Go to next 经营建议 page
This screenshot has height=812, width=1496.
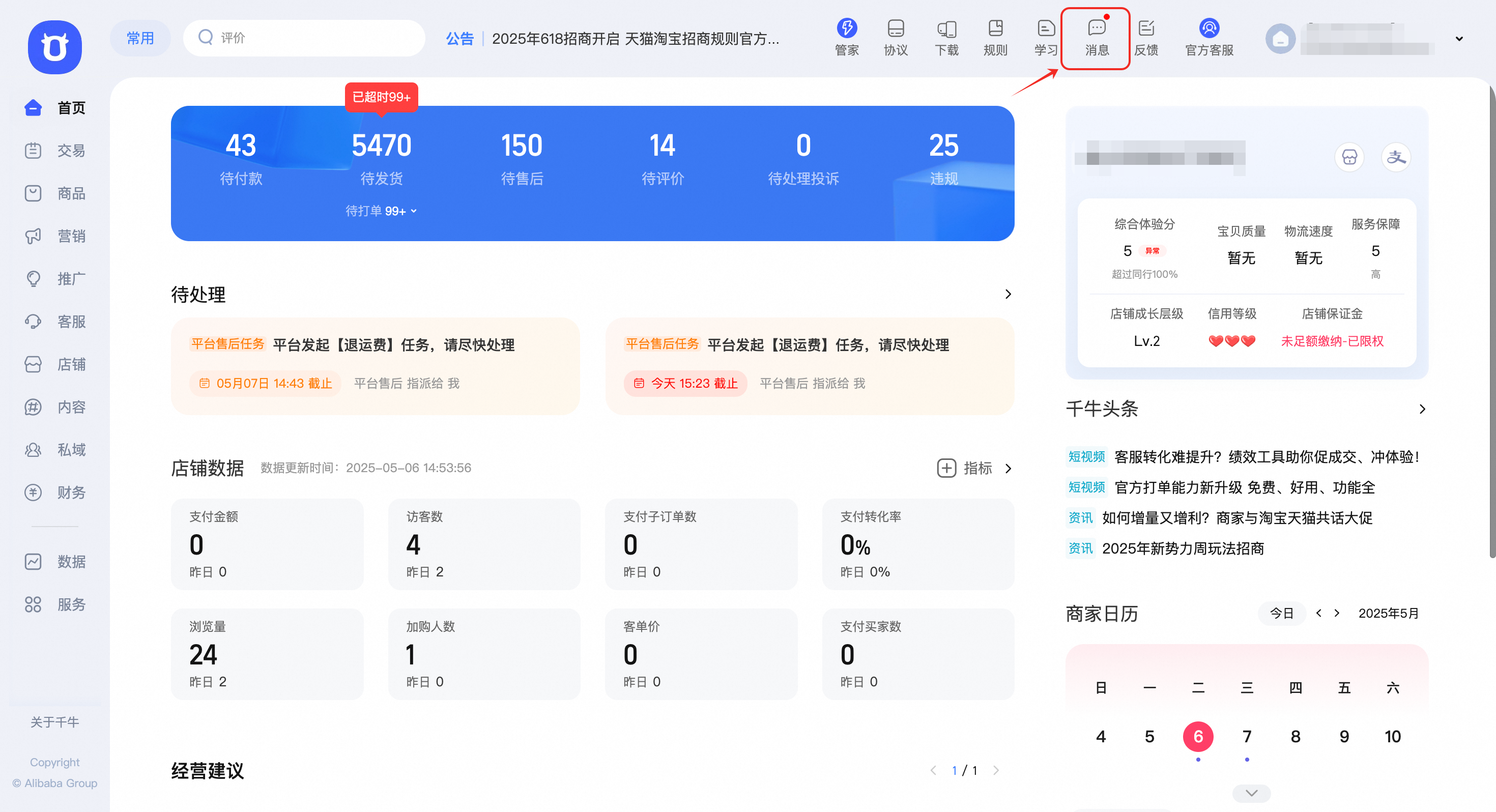tap(996, 770)
